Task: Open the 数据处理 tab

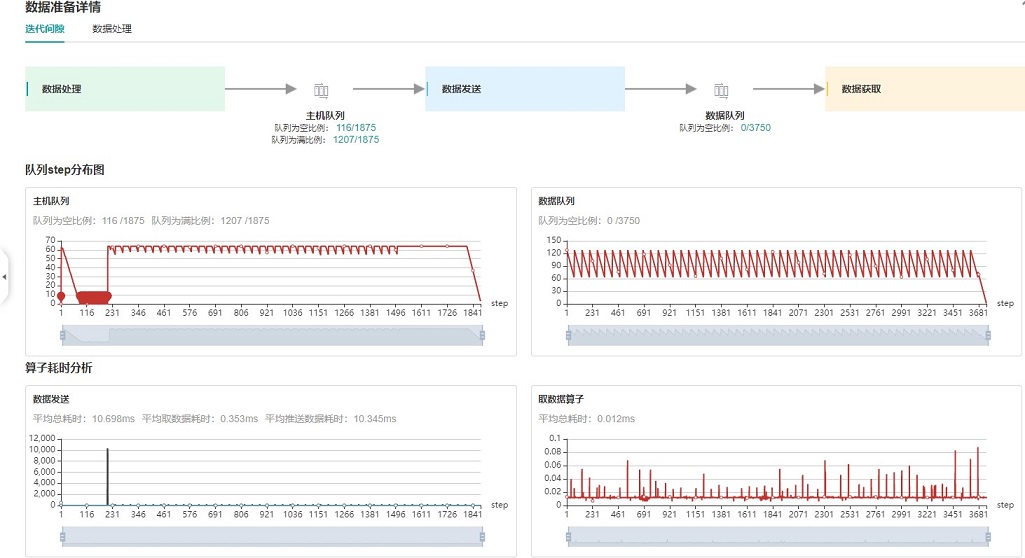Action: coord(112,29)
